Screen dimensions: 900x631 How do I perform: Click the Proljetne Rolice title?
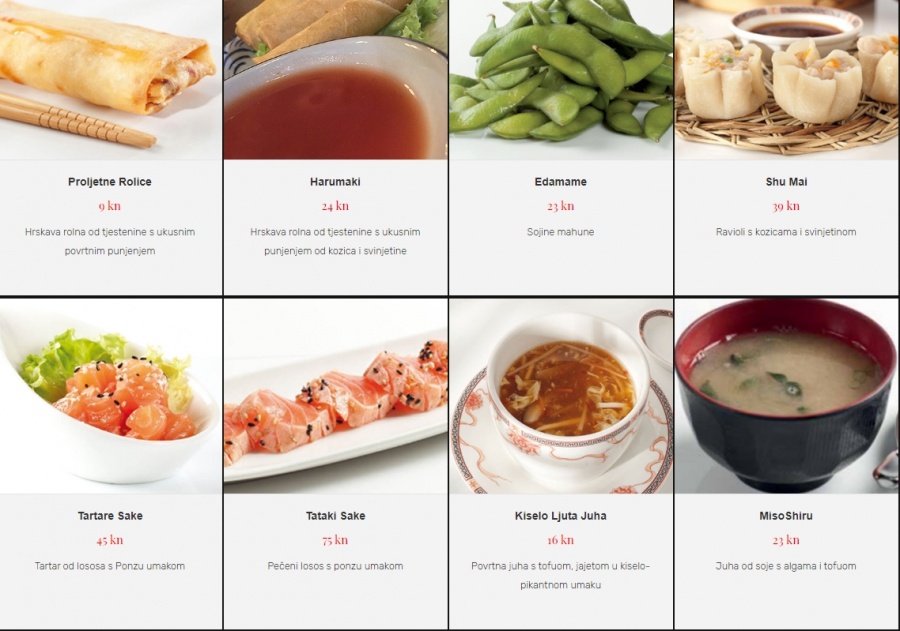coord(110,182)
